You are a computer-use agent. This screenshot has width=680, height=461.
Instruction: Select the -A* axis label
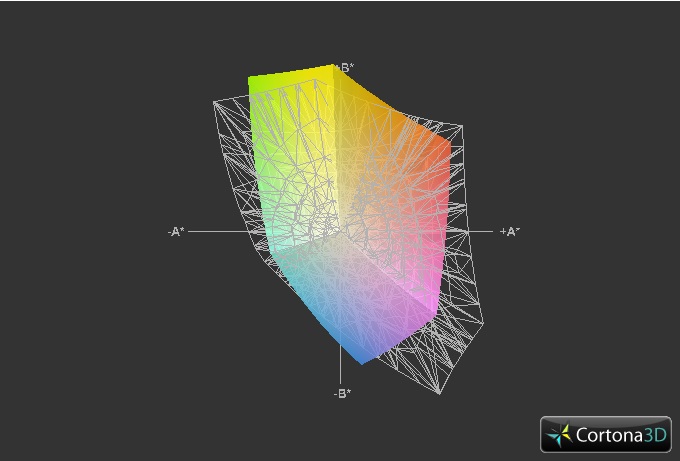pyautogui.click(x=176, y=231)
